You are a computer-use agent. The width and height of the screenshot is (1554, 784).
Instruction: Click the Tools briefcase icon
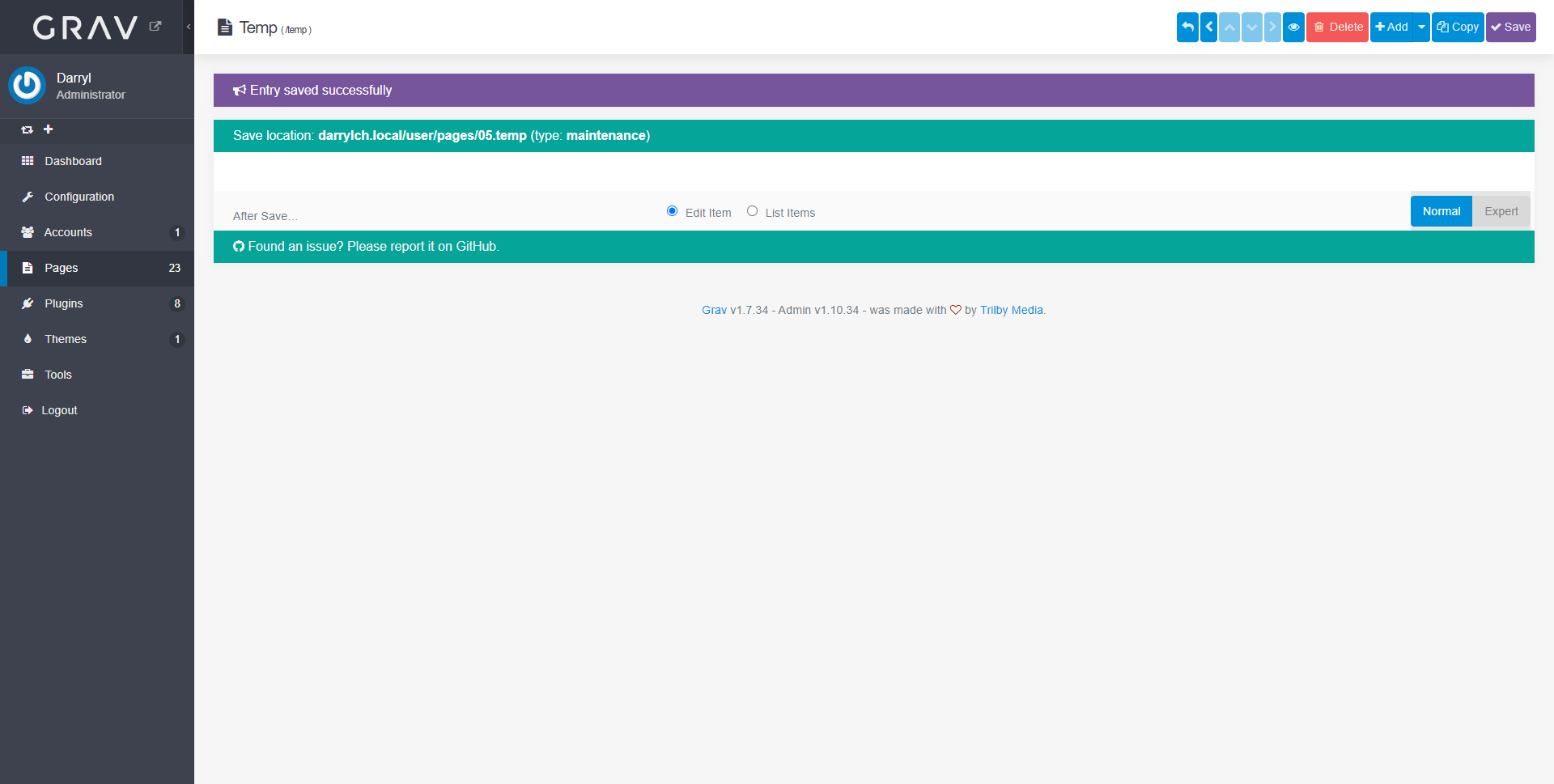pos(28,375)
